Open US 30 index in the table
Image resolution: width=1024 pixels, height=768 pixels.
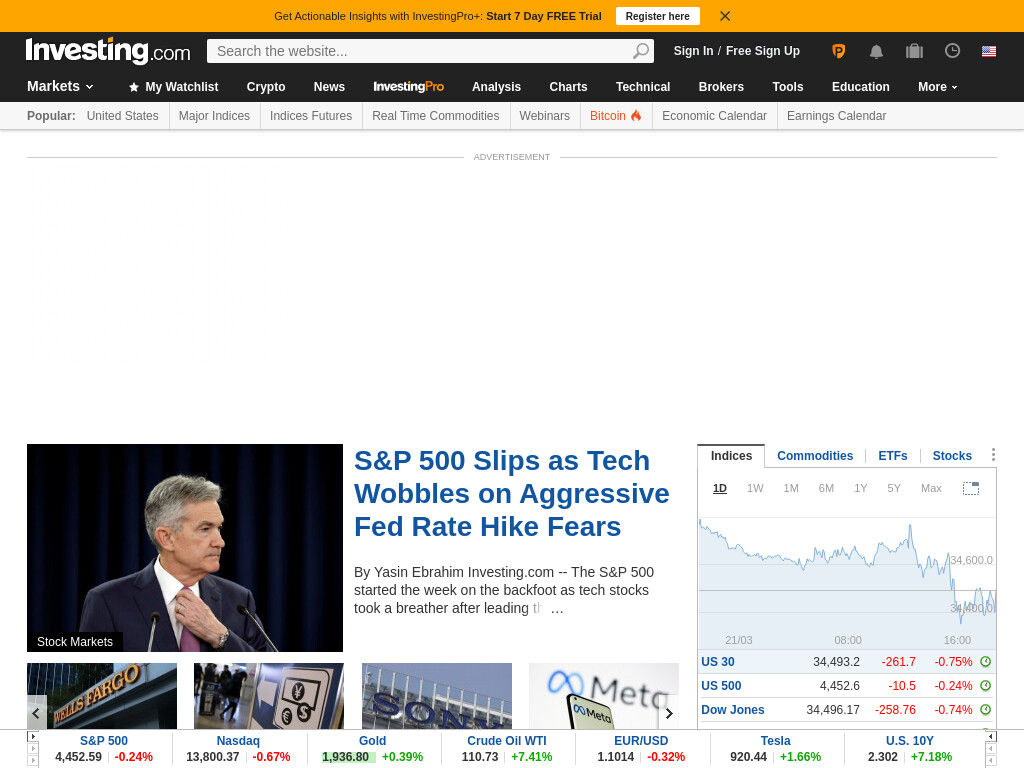click(718, 662)
